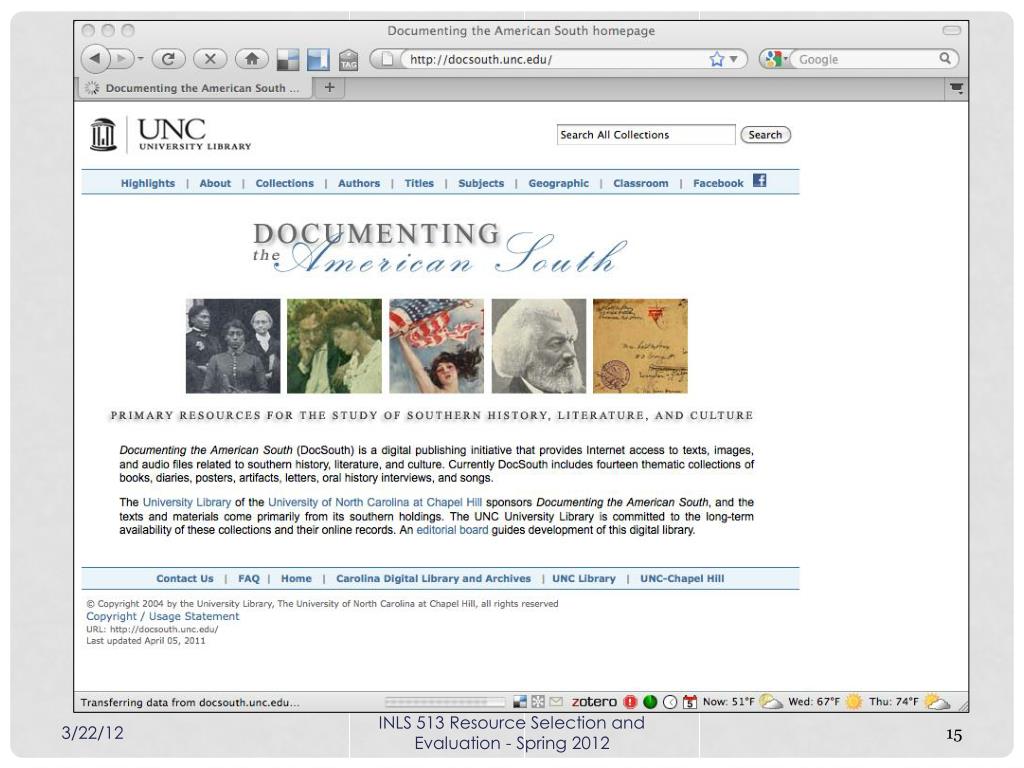1024x768 pixels.
Task: Click the red exclamation status icon
Action: point(630,702)
